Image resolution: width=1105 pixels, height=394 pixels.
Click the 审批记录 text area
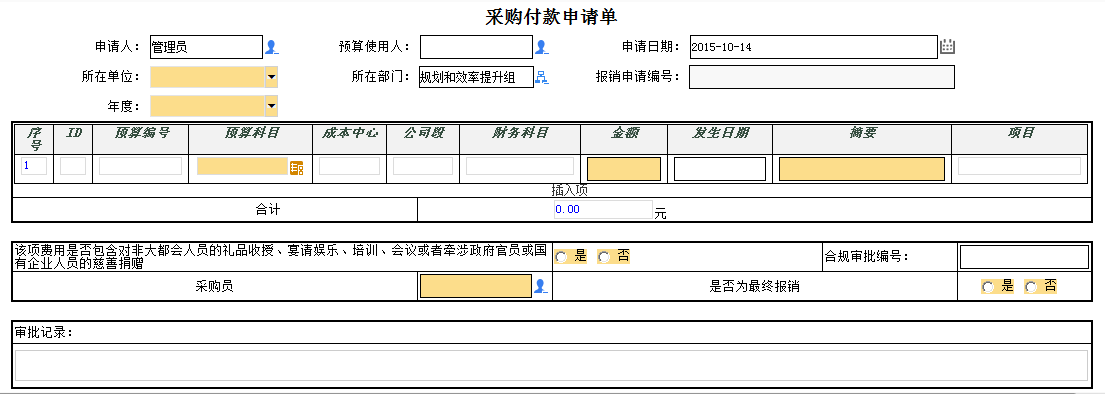click(551, 366)
